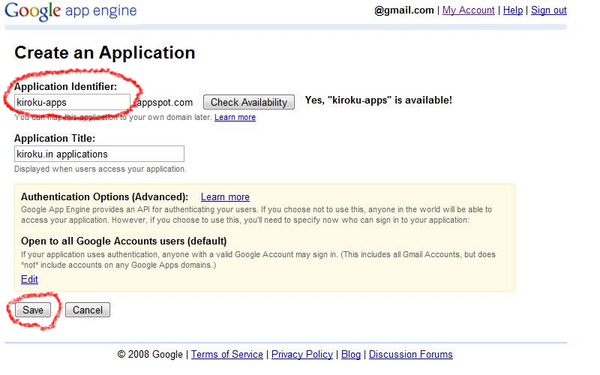This screenshot has width=600, height=375.
Task: Click the 'Application Identifier:' label
Action: pos(66,86)
